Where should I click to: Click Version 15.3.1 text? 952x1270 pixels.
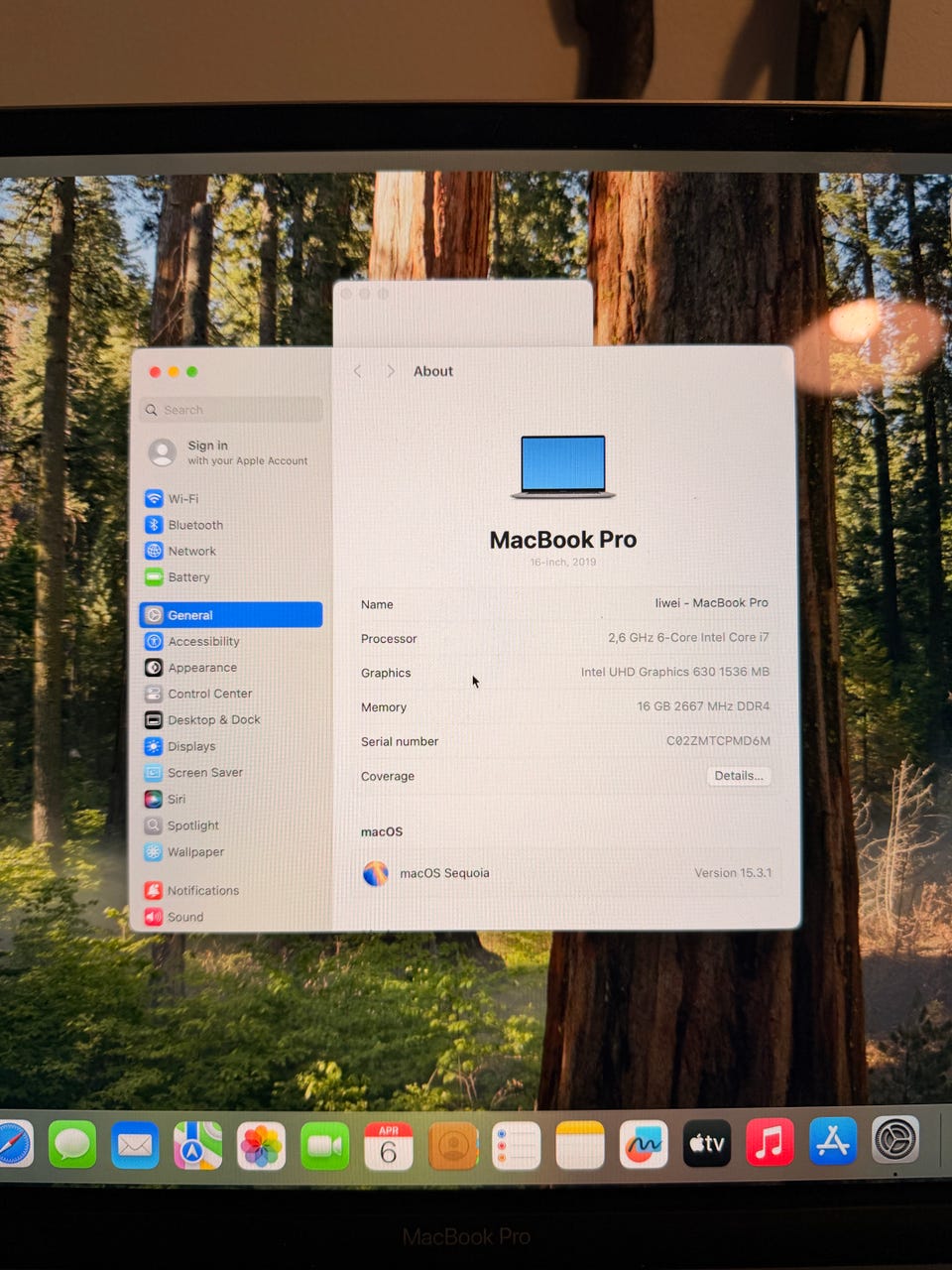(x=733, y=873)
